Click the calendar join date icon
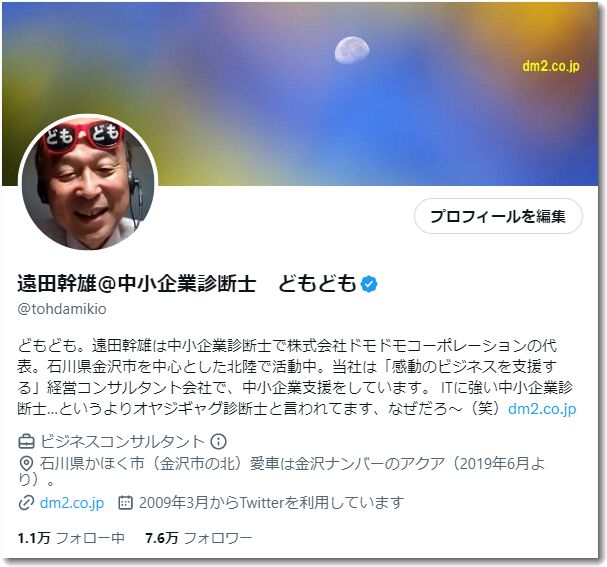The height and width of the screenshot is (567, 607). [125, 502]
